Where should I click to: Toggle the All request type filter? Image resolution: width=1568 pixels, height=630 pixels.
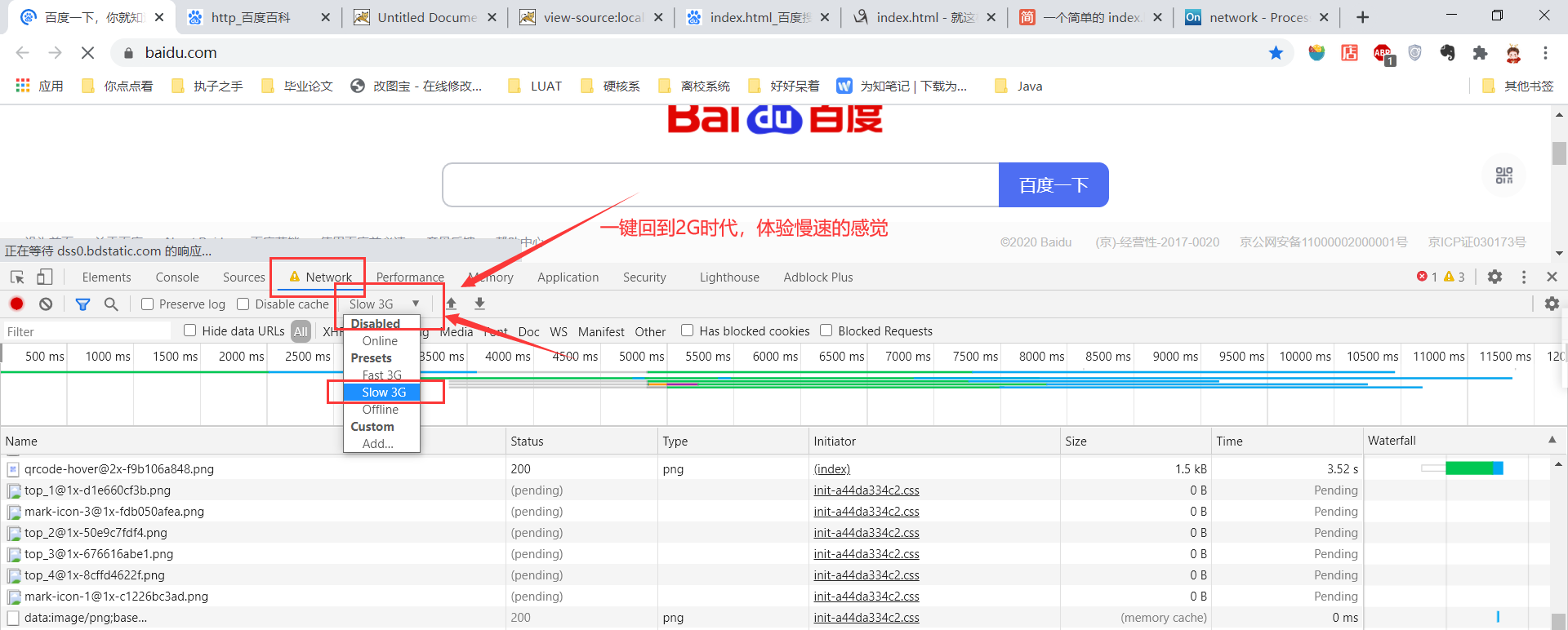[x=301, y=331]
